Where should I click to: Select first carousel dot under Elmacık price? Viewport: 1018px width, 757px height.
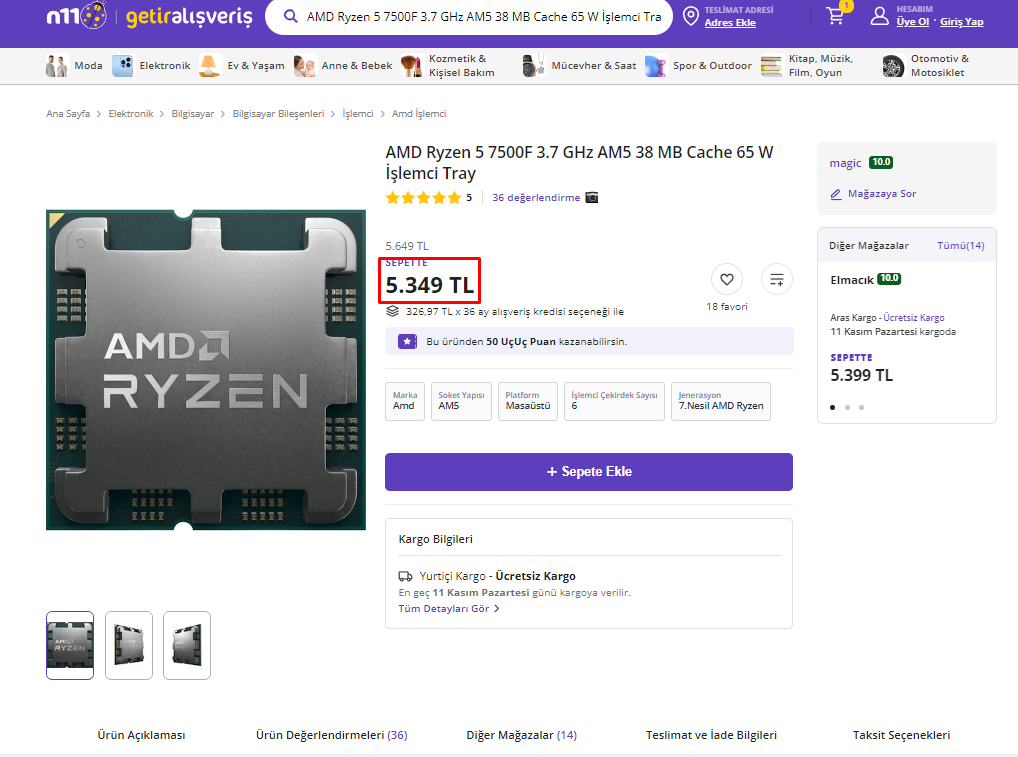click(832, 408)
